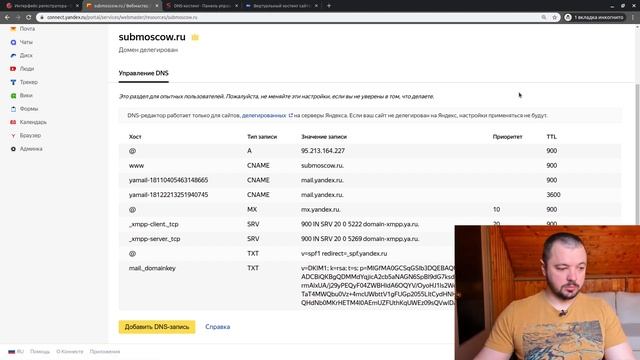Open a new browser tab with plus

tap(329, 6)
